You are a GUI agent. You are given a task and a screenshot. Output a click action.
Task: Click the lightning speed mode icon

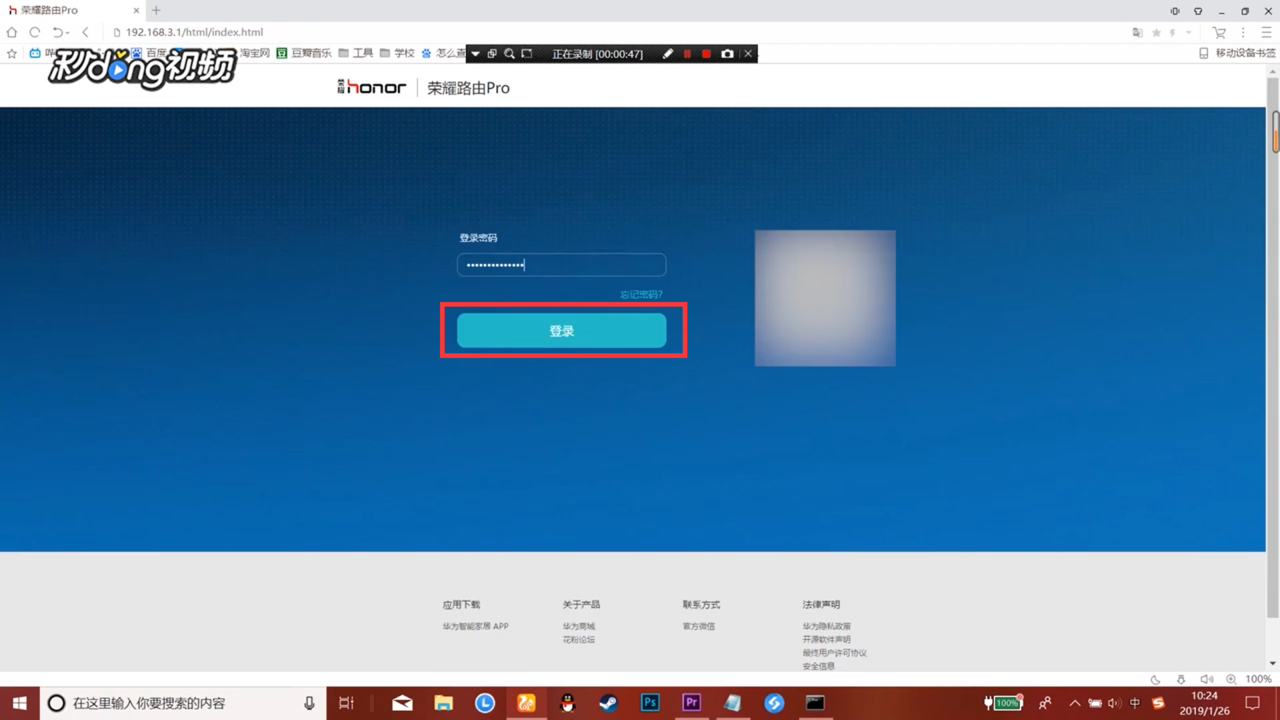[x=1173, y=32]
